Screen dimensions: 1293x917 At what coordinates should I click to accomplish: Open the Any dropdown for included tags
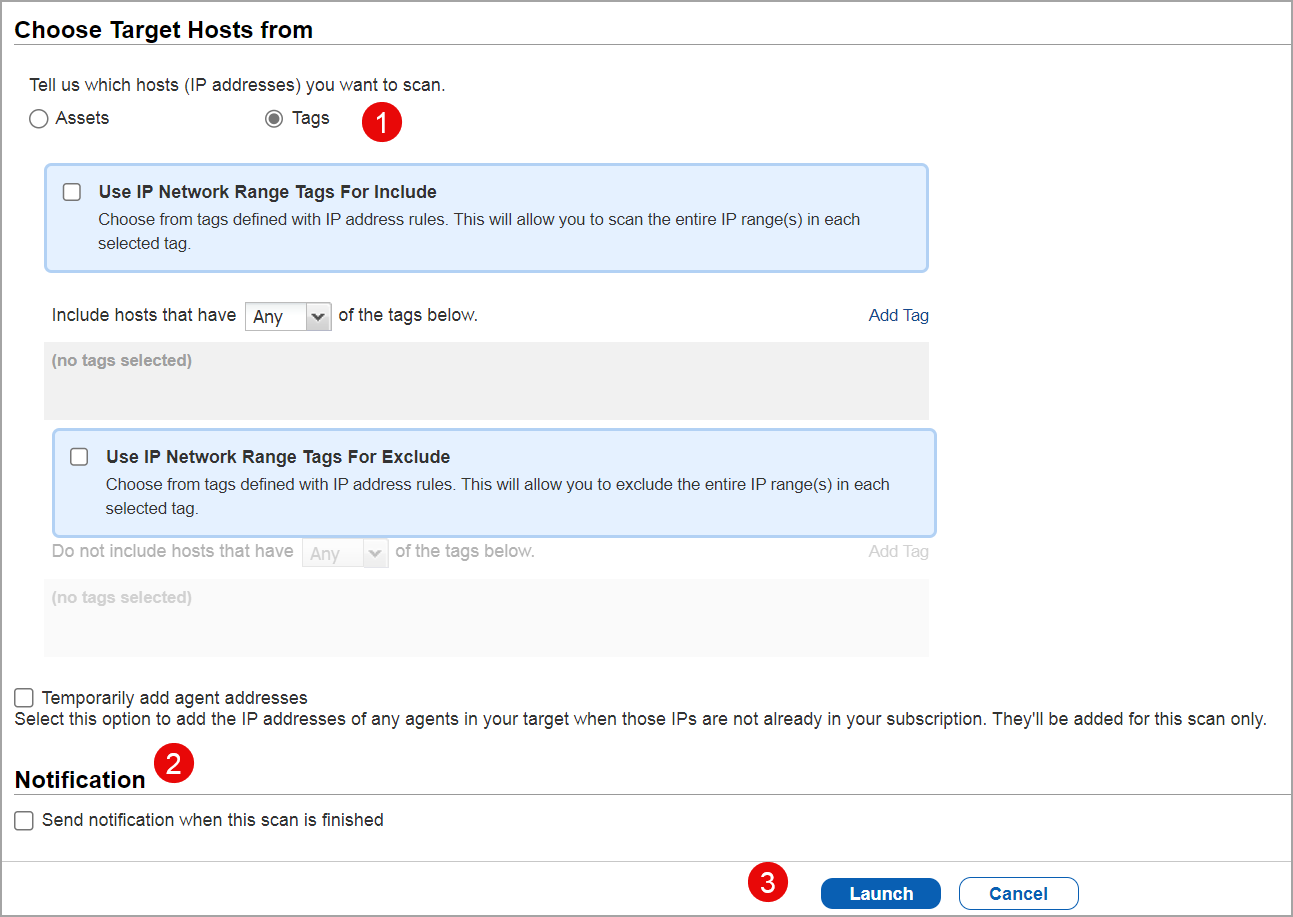pyautogui.click(x=288, y=316)
